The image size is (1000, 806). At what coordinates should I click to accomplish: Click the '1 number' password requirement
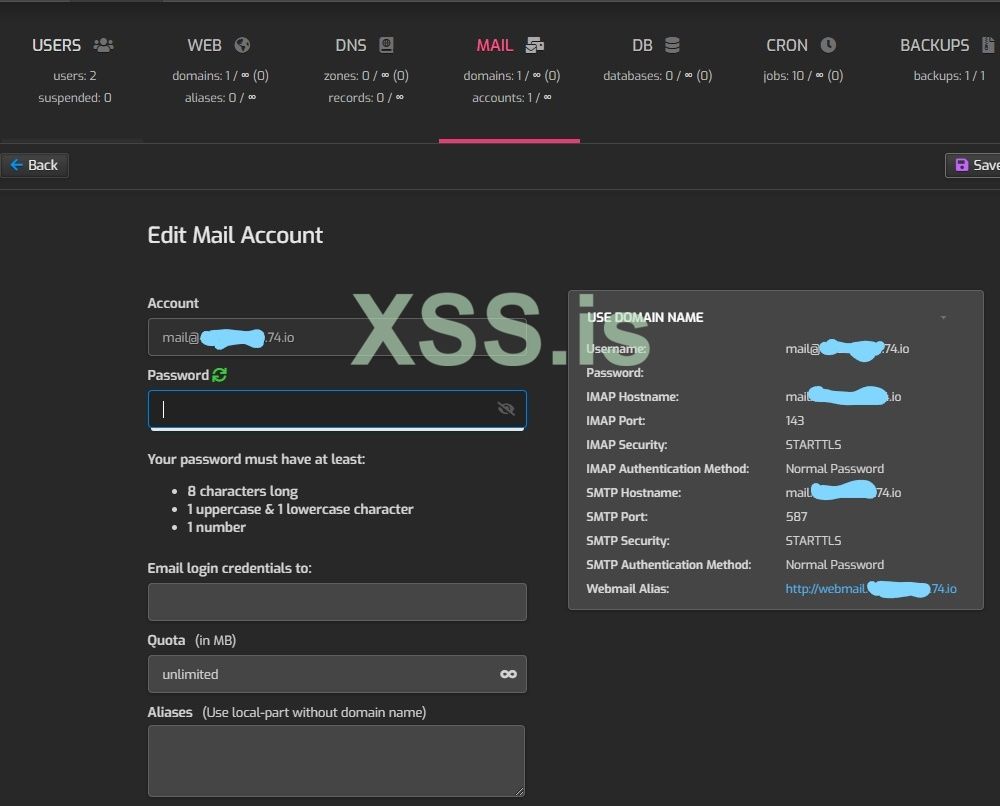coord(216,527)
